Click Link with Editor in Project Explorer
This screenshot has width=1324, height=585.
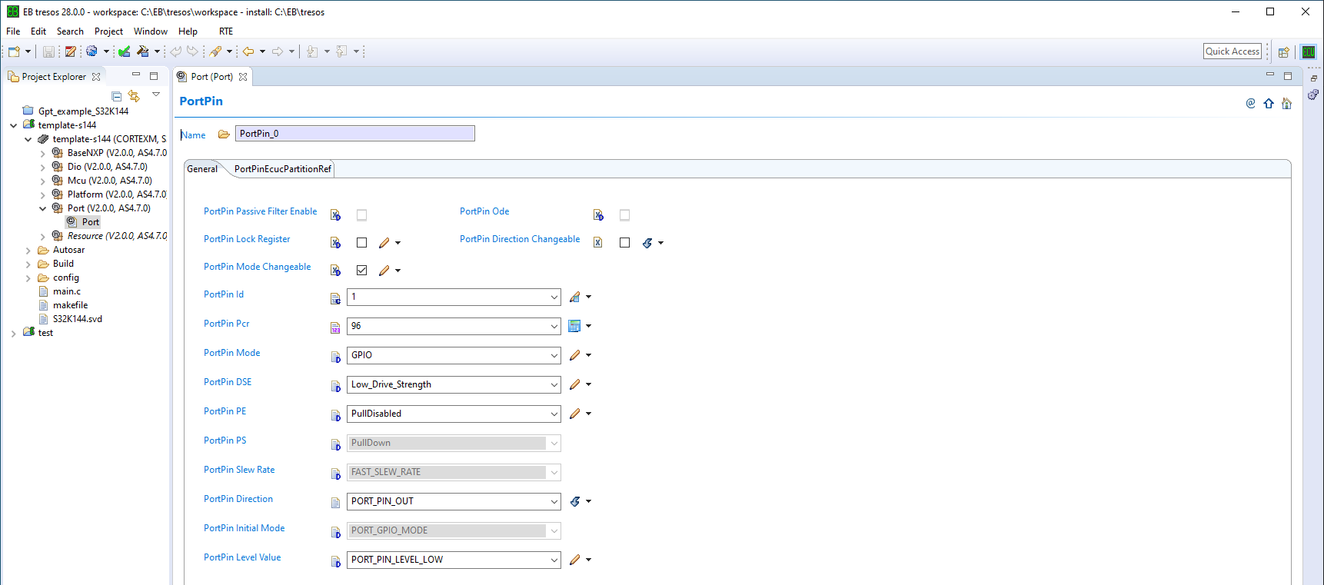134,96
